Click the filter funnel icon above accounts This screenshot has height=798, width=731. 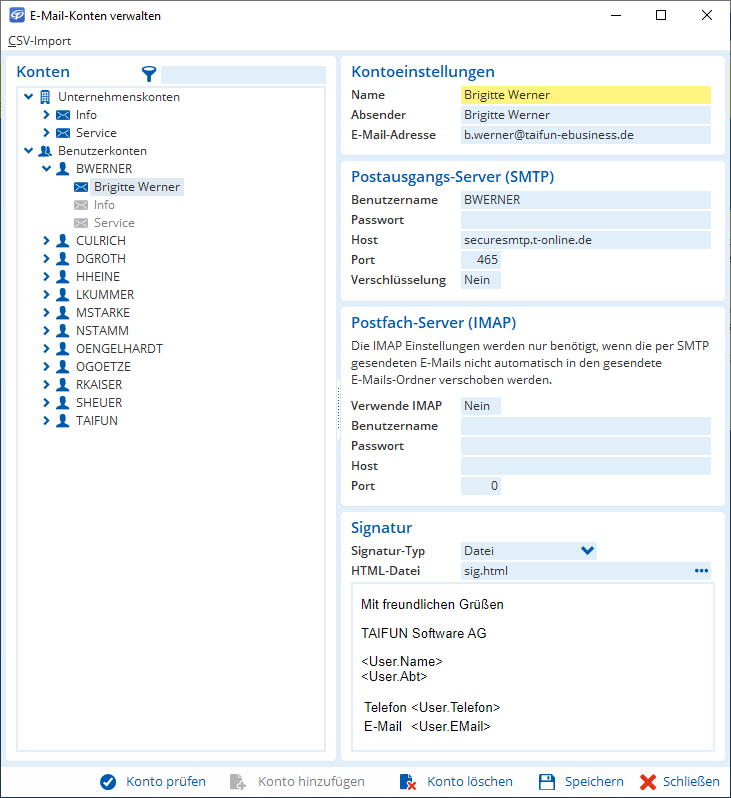pyautogui.click(x=149, y=73)
